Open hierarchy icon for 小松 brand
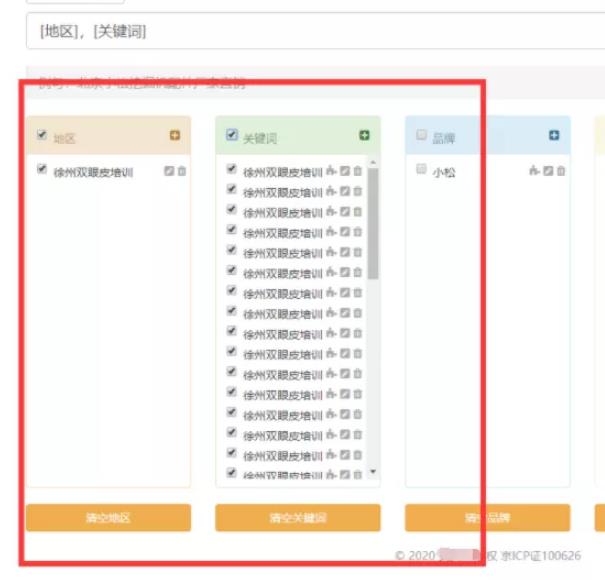 [534, 171]
